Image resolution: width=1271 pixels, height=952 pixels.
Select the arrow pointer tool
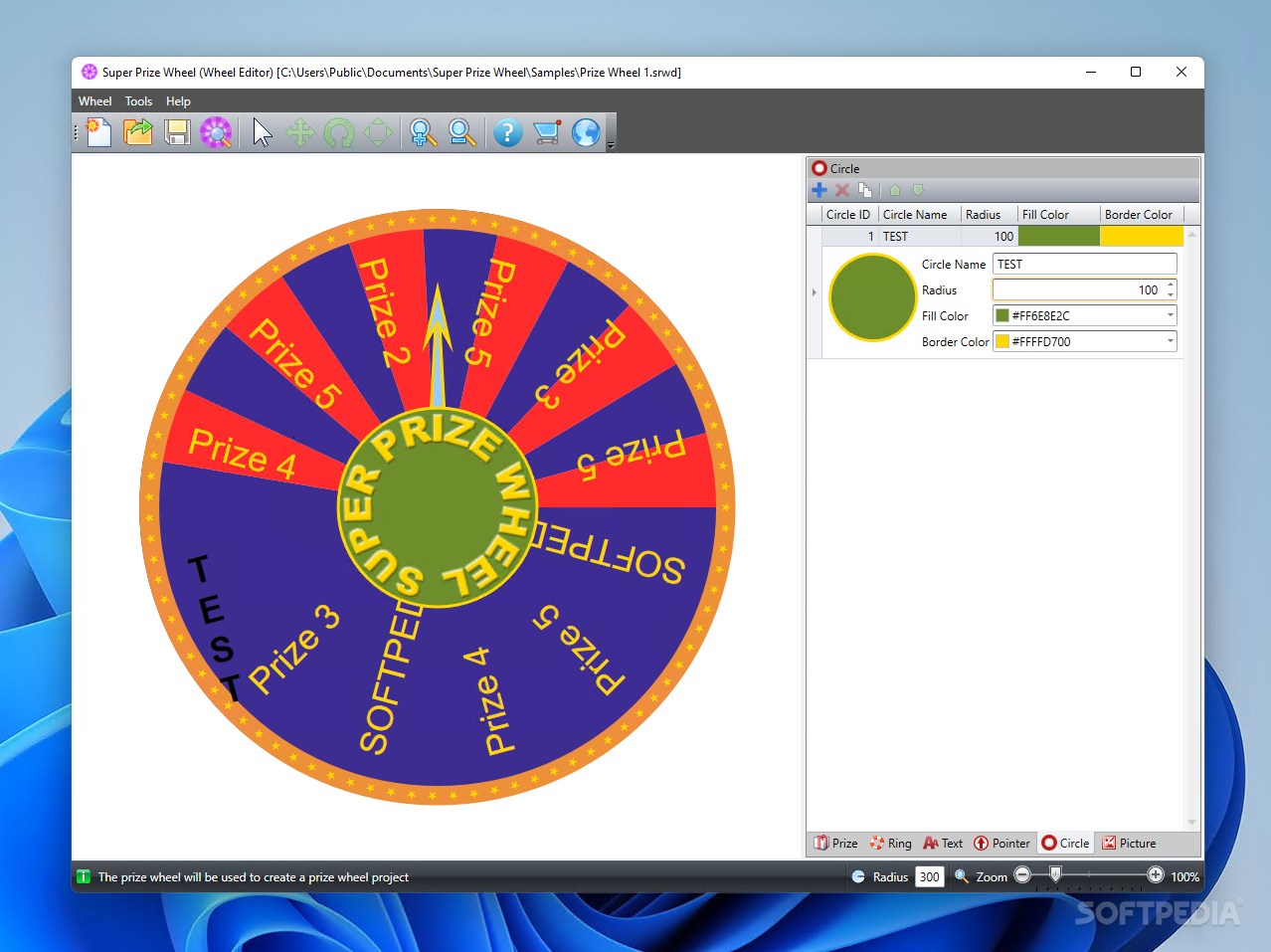pos(263,132)
